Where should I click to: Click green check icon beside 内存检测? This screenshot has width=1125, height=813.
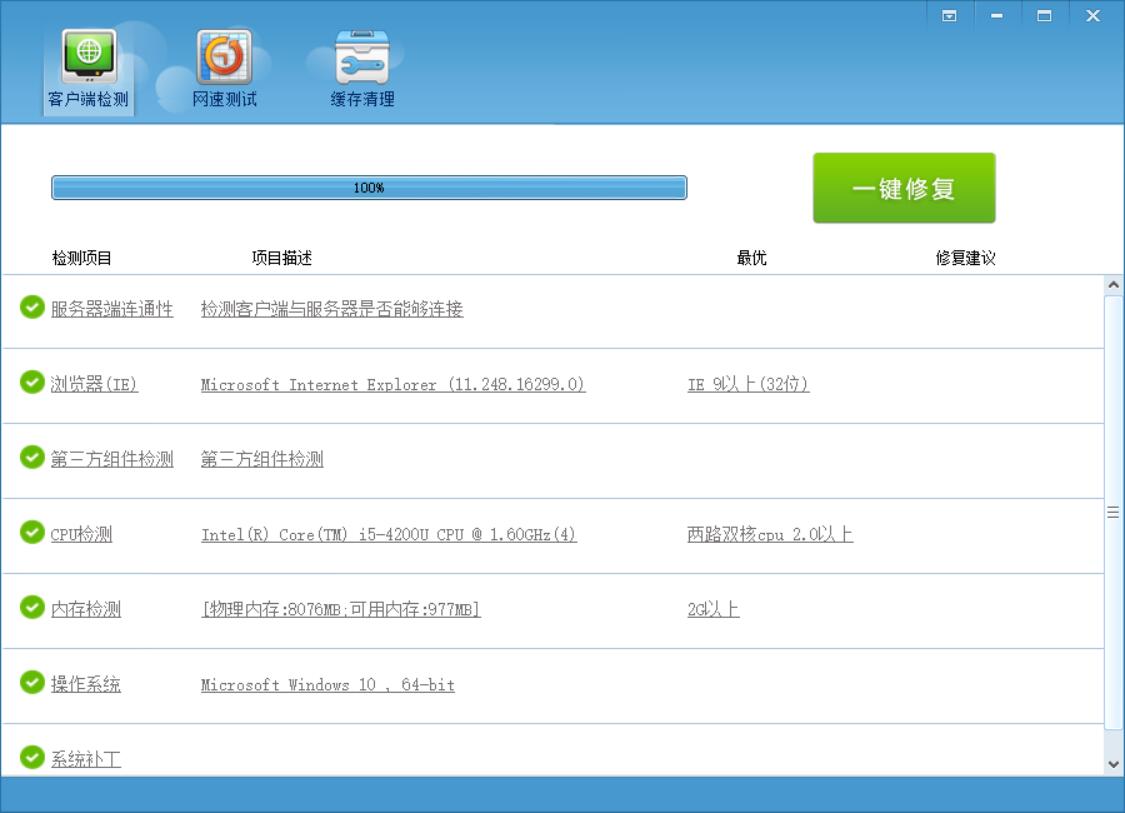(32, 608)
